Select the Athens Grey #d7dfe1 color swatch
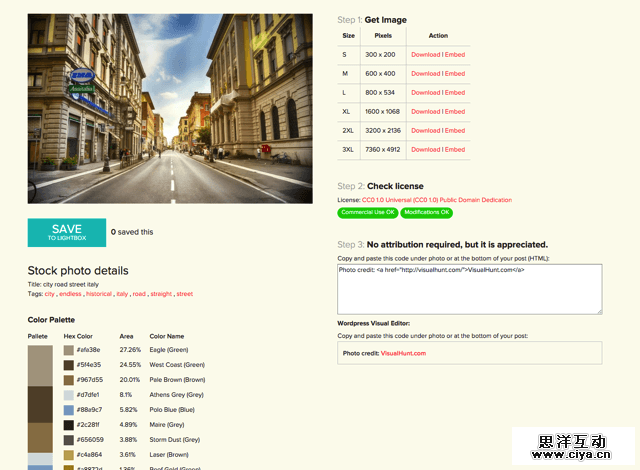Image resolution: width=640 pixels, height=470 pixels. point(68,396)
